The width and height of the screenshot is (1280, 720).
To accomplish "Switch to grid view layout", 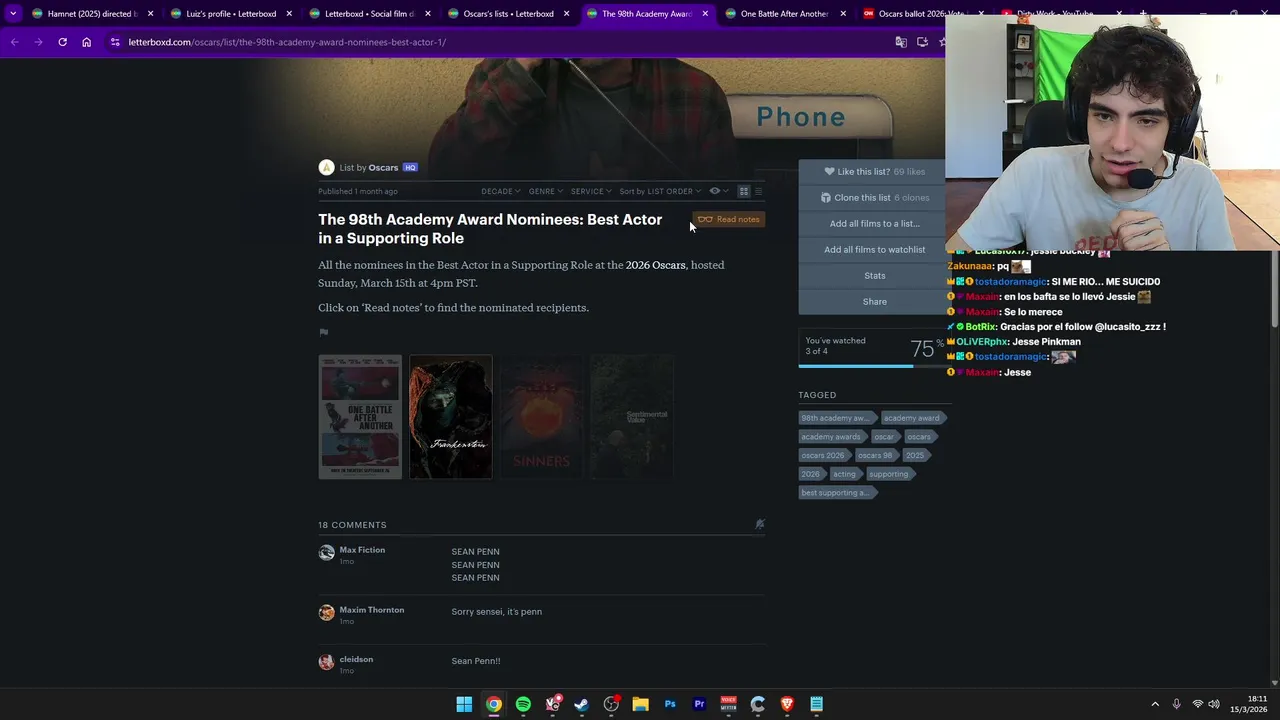I will (744, 191).
